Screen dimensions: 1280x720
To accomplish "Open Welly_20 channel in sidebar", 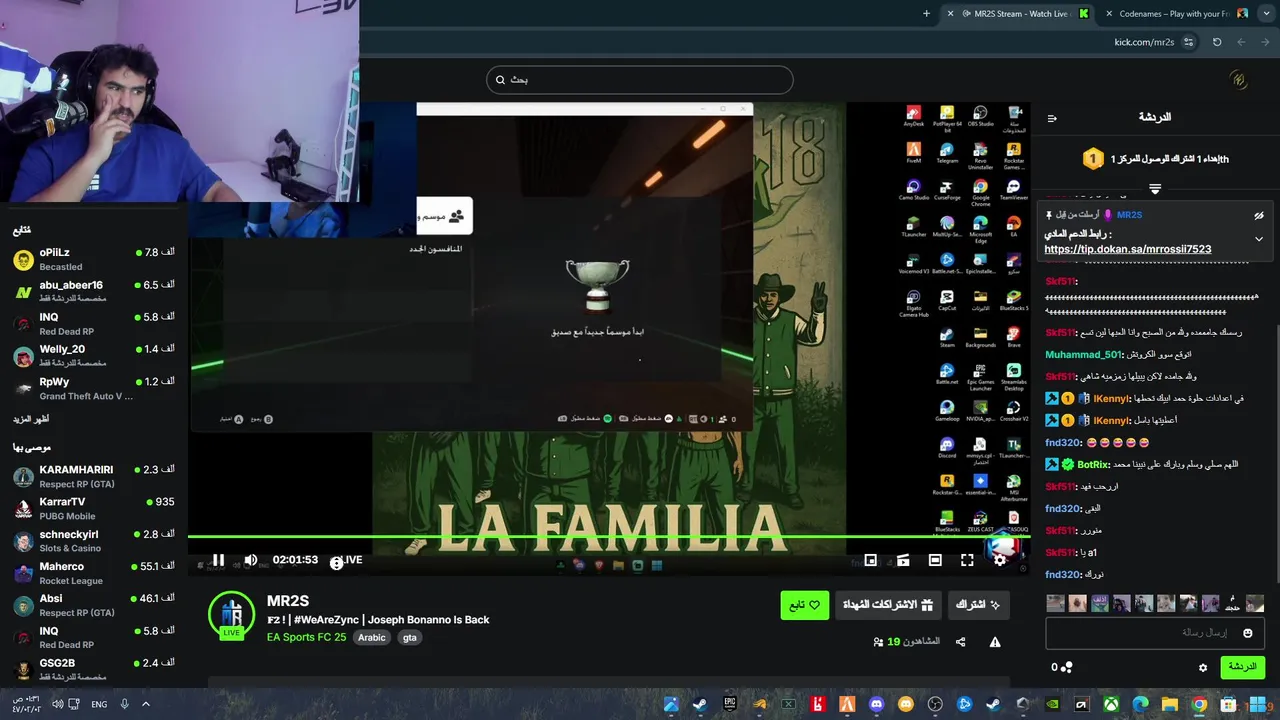I will point(94,356).
